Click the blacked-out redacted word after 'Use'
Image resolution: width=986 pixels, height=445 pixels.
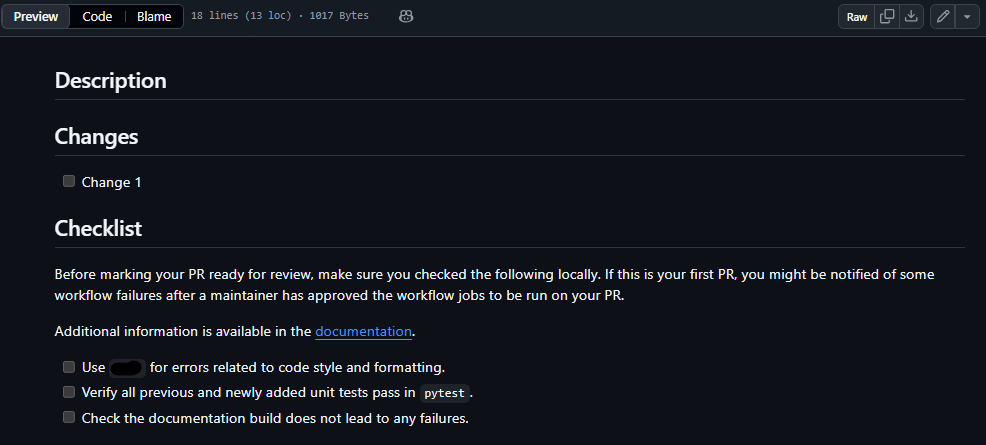[x=127, y=368]
